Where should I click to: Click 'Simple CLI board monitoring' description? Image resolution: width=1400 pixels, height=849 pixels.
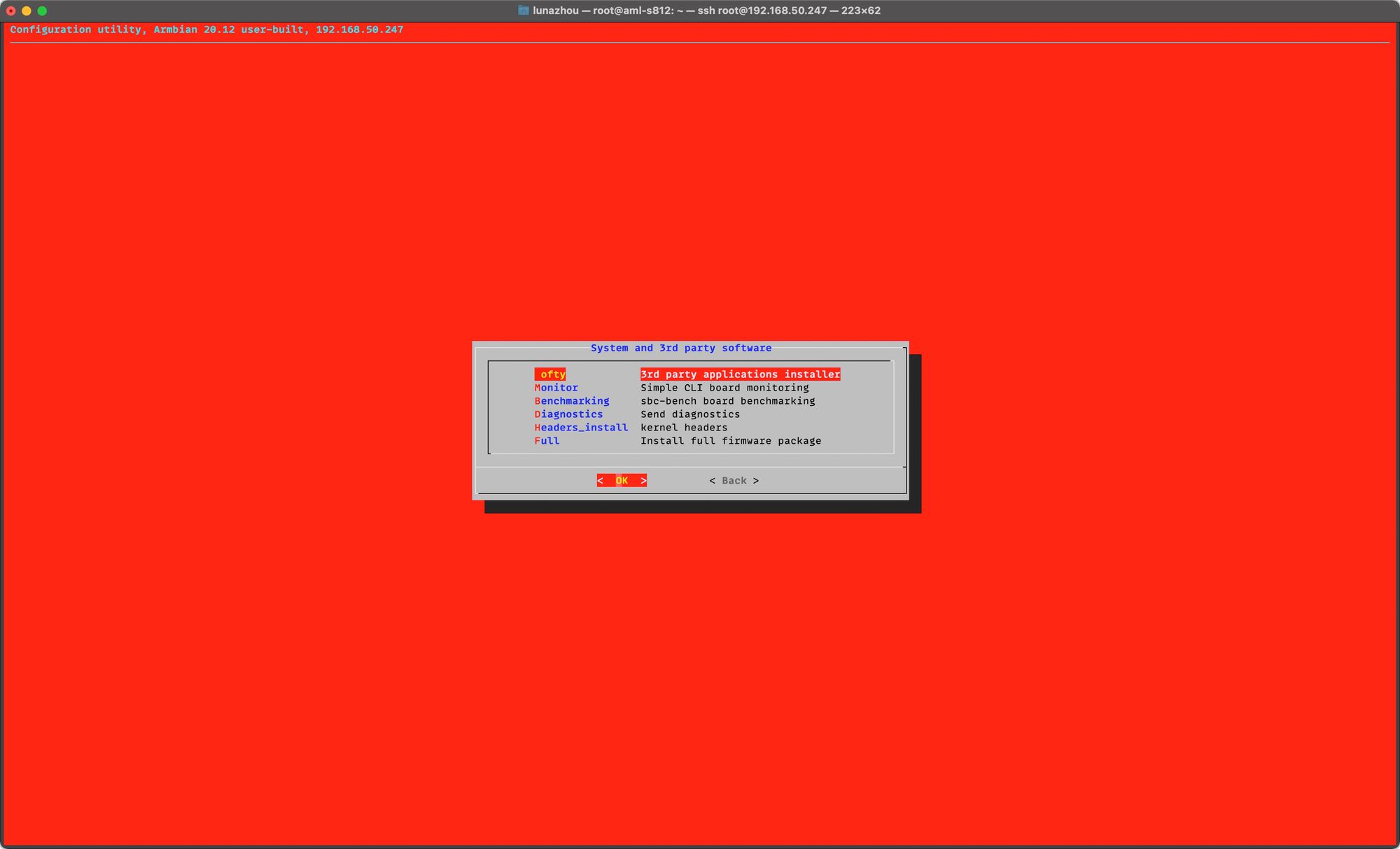724,388
